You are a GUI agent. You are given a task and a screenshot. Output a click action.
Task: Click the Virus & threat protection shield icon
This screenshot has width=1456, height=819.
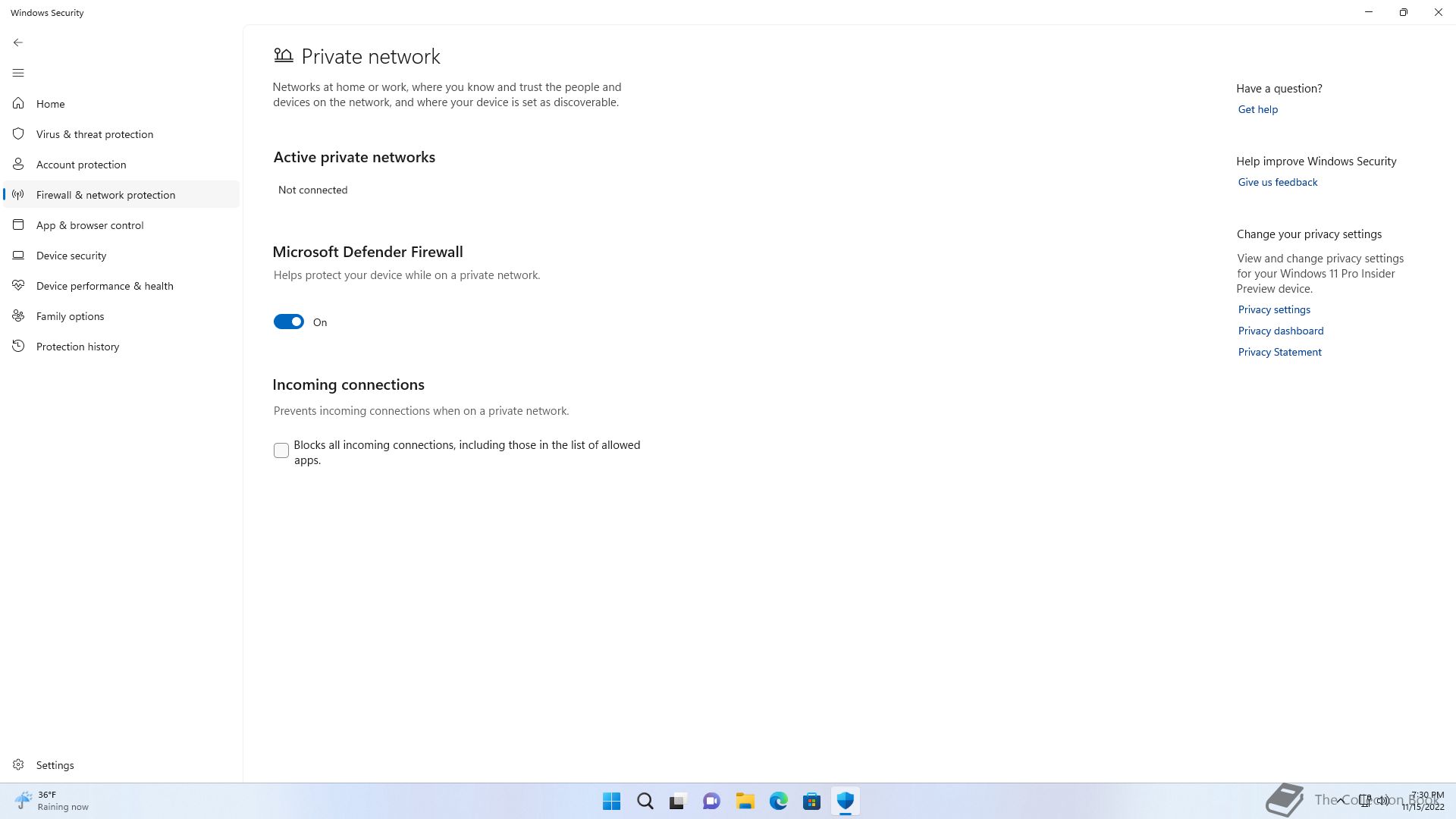coord(18,133)
